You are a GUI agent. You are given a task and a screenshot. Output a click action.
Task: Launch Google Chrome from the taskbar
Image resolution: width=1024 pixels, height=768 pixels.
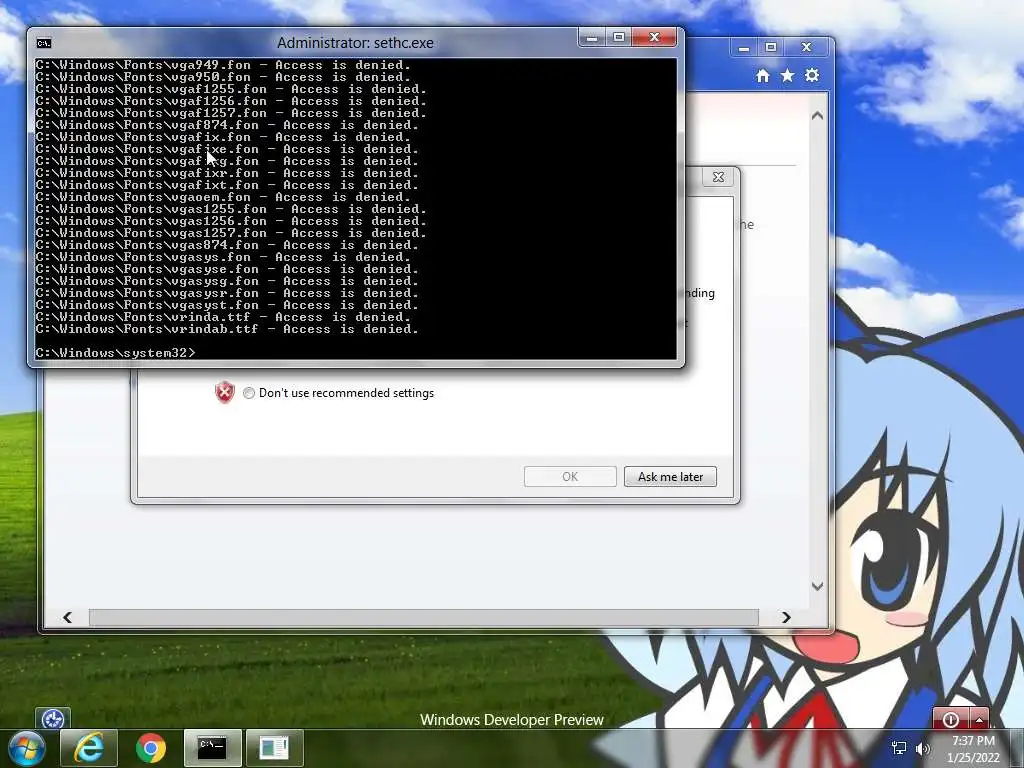tap(151, 748)
